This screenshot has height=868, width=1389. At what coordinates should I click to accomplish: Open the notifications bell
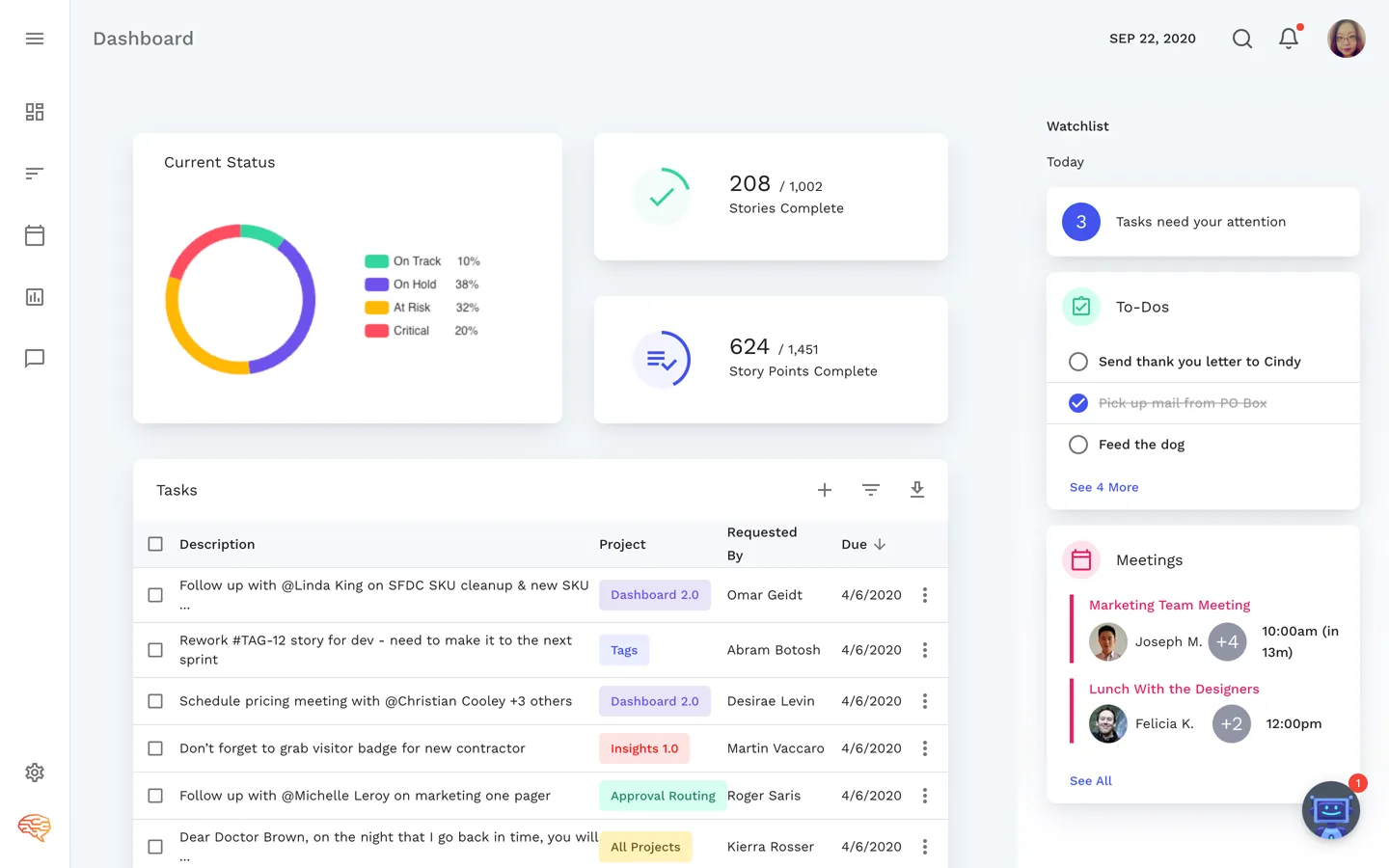[x=1289, y=39]
